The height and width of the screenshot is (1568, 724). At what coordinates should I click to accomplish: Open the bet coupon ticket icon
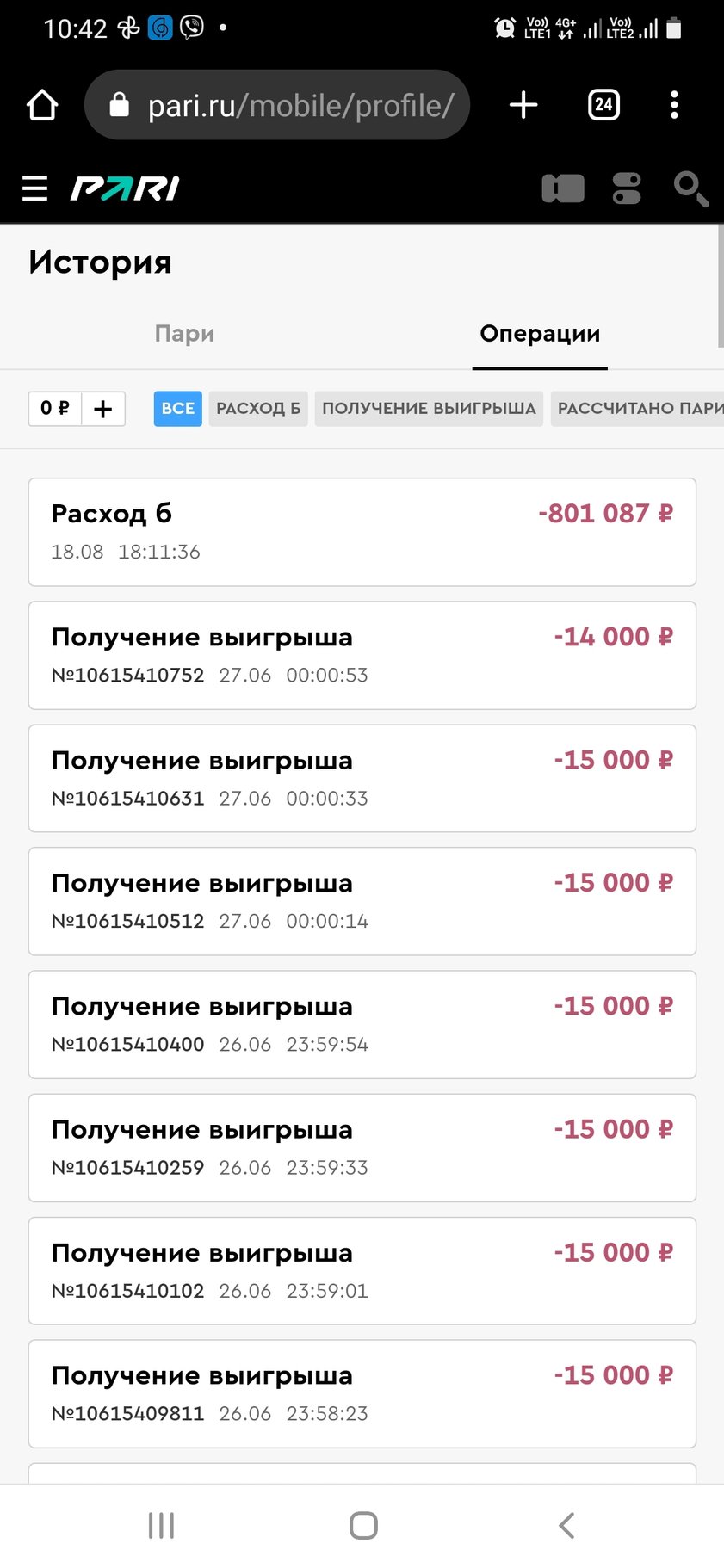[x=563, y=188]
